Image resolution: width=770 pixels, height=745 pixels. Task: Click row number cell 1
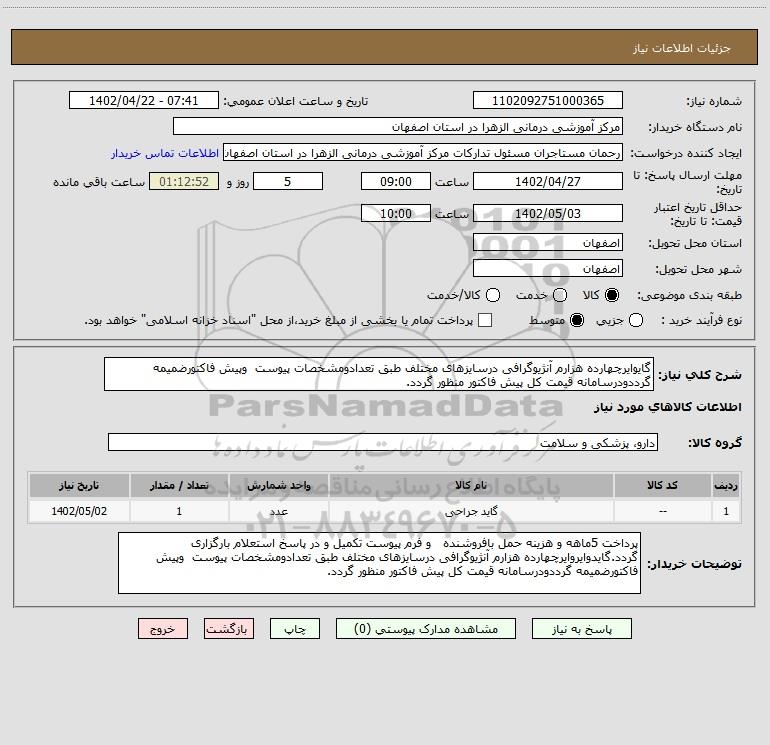tap(726, 511)
